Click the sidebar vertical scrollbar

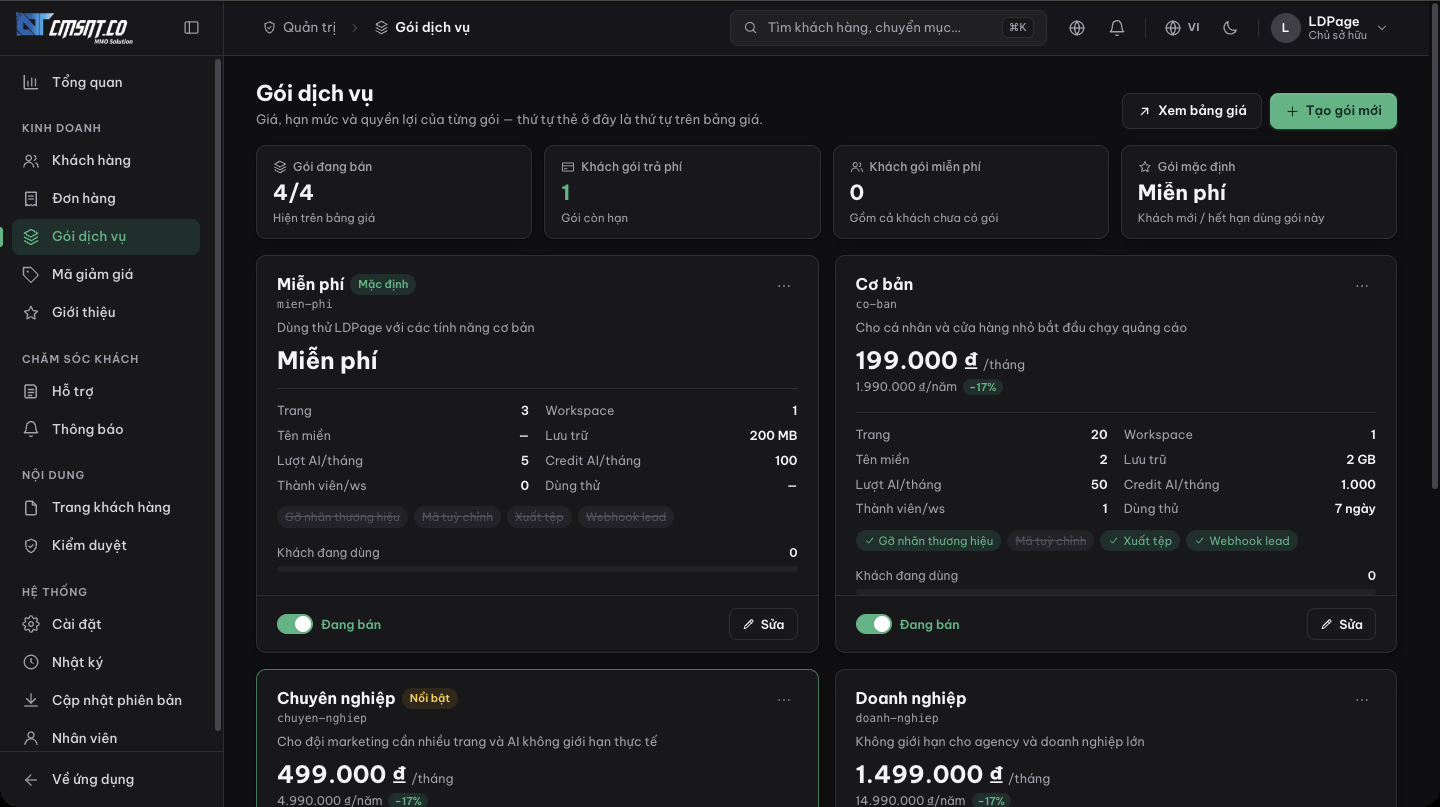click(218, 394)
